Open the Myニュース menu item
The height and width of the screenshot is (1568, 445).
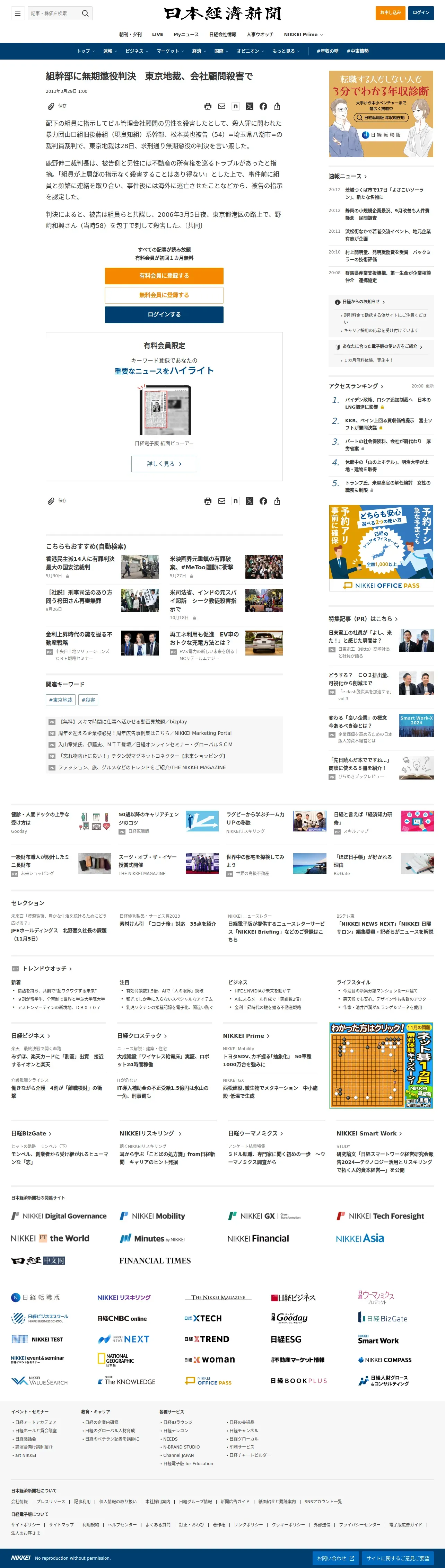[x=186, y=35]
